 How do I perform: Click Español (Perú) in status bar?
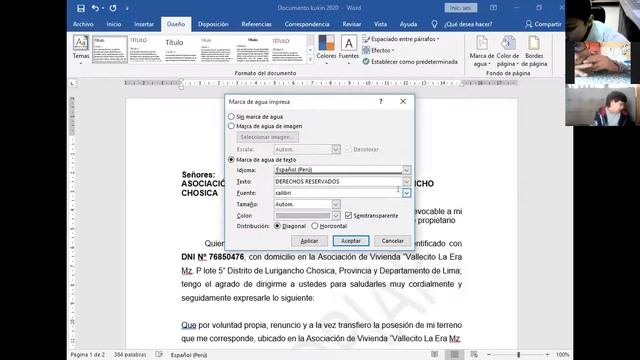tap(189, 355)
